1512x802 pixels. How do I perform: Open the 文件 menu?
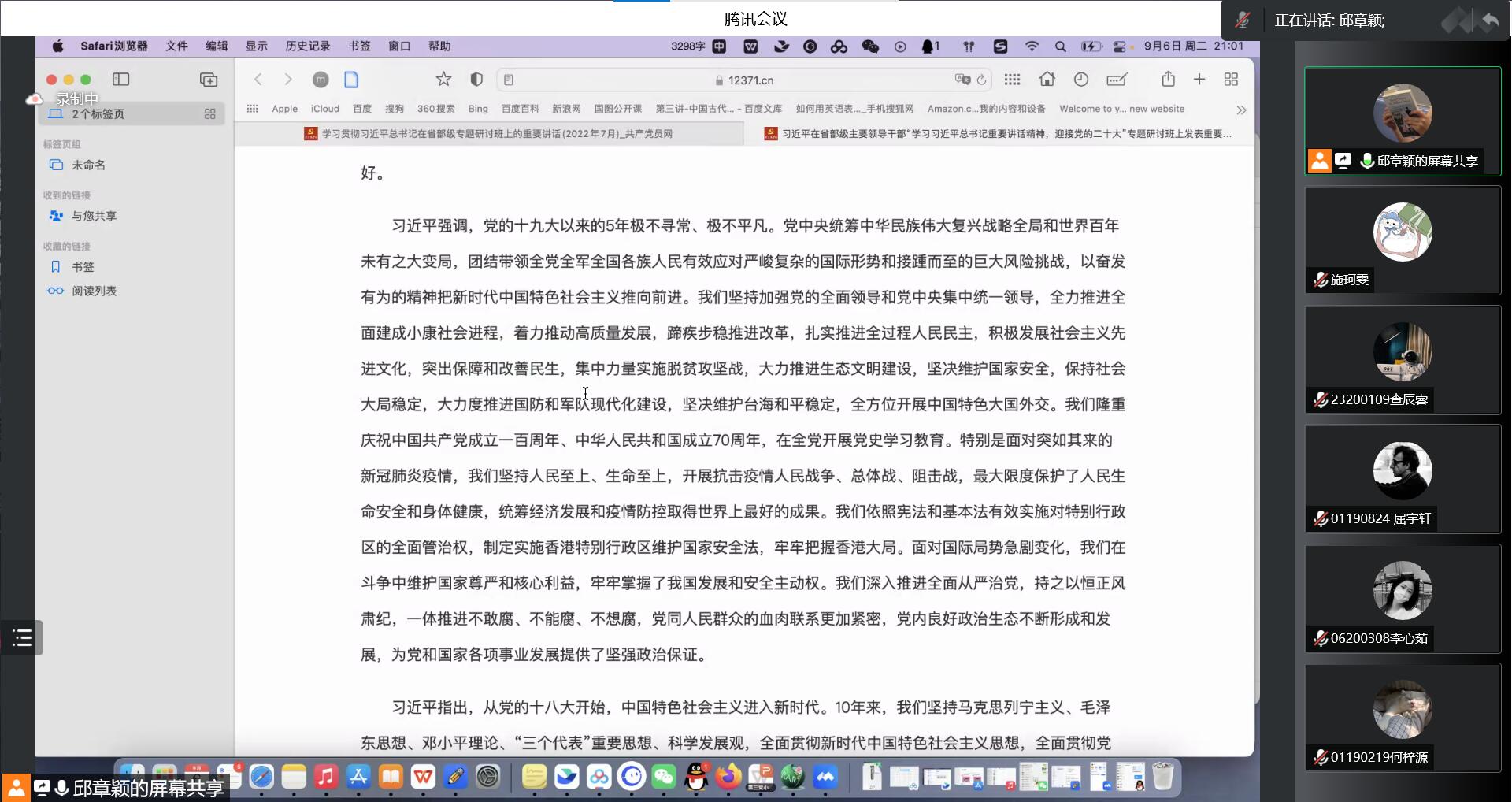pyautogui.click(x=176, y=46)
